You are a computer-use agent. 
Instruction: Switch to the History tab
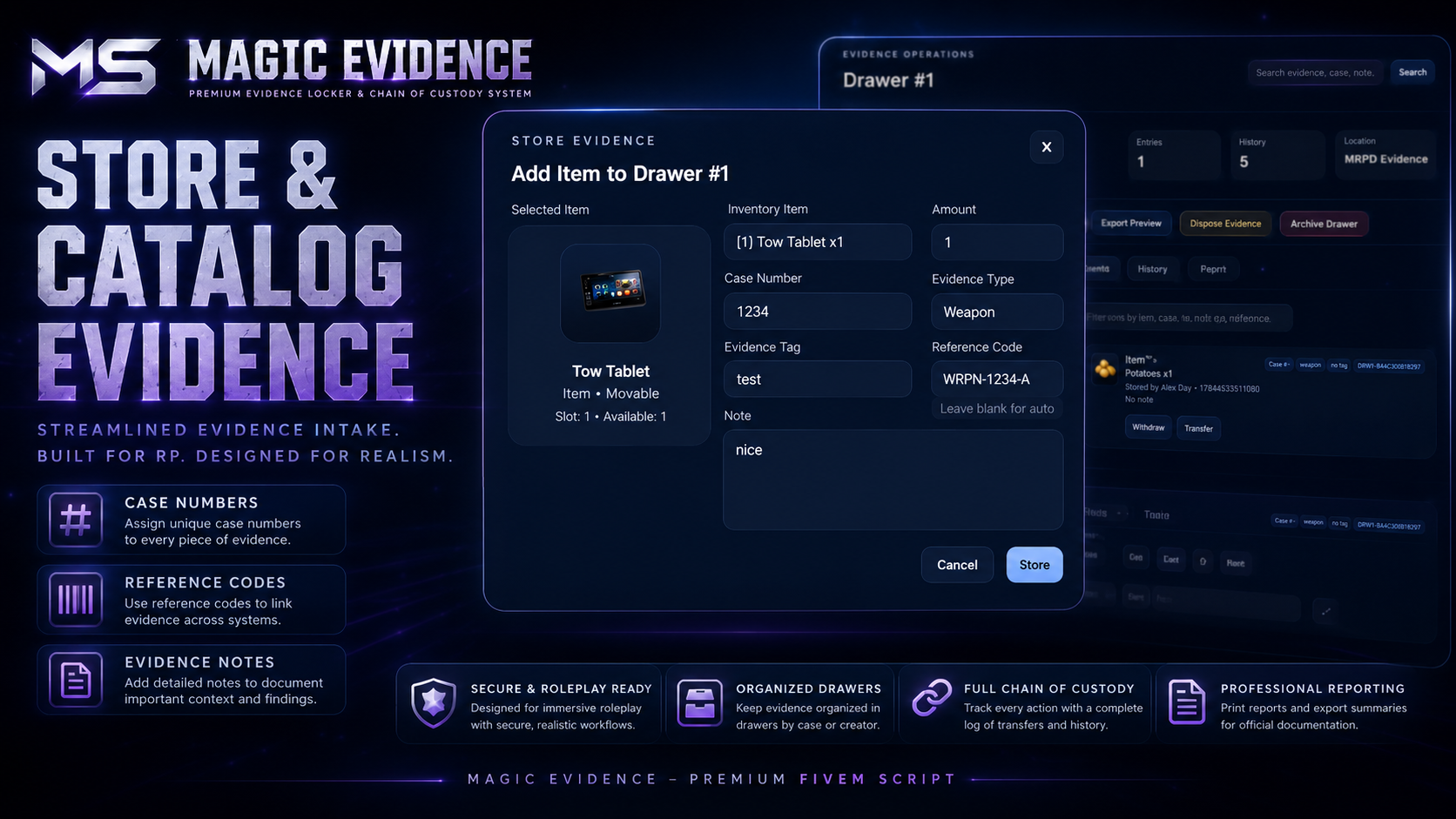1152,269
